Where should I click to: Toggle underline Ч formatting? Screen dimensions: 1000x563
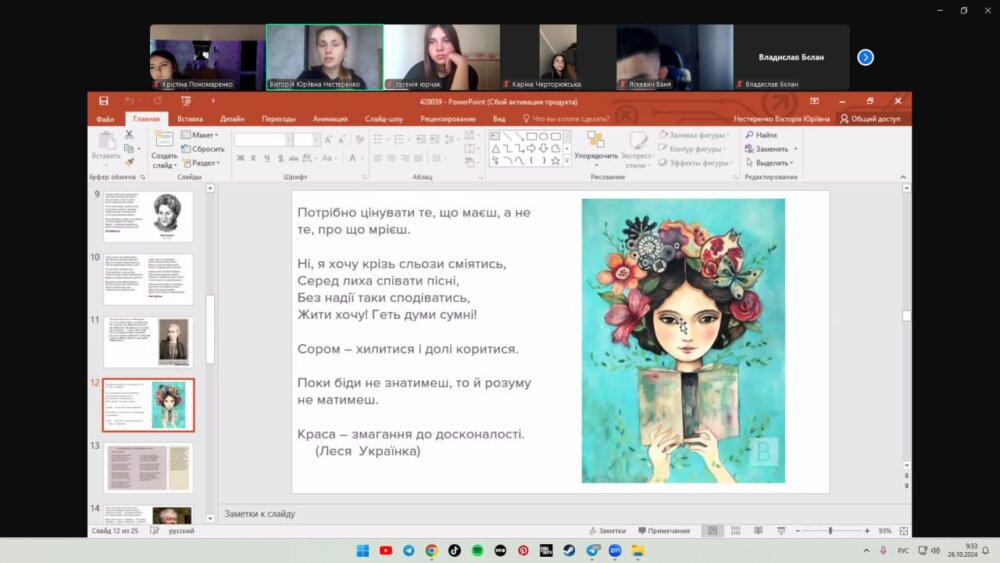267,157
